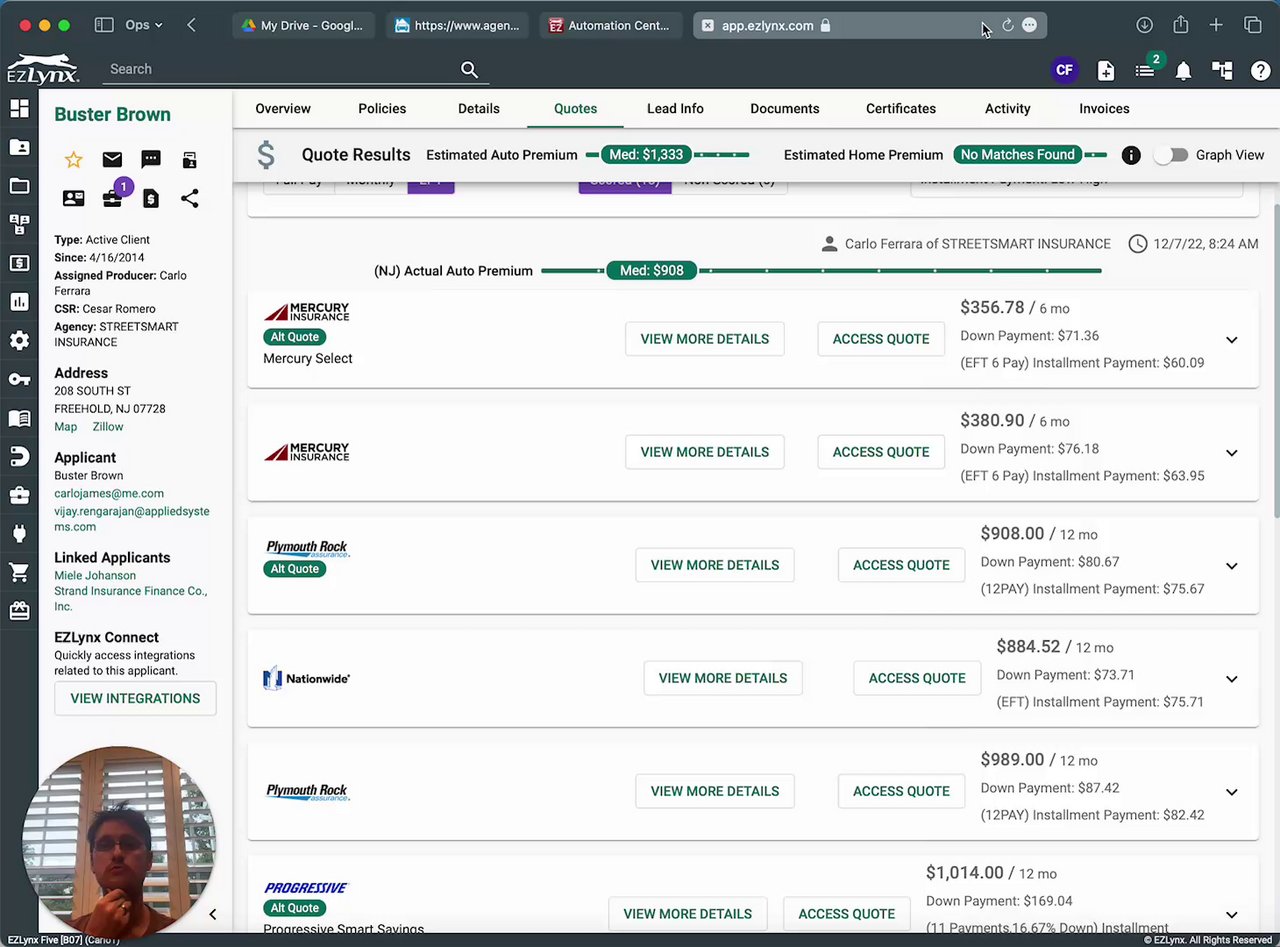This screenshot has height=947, width=1280.
Task: Switch to the Overview tab
Action: (283, 108)
